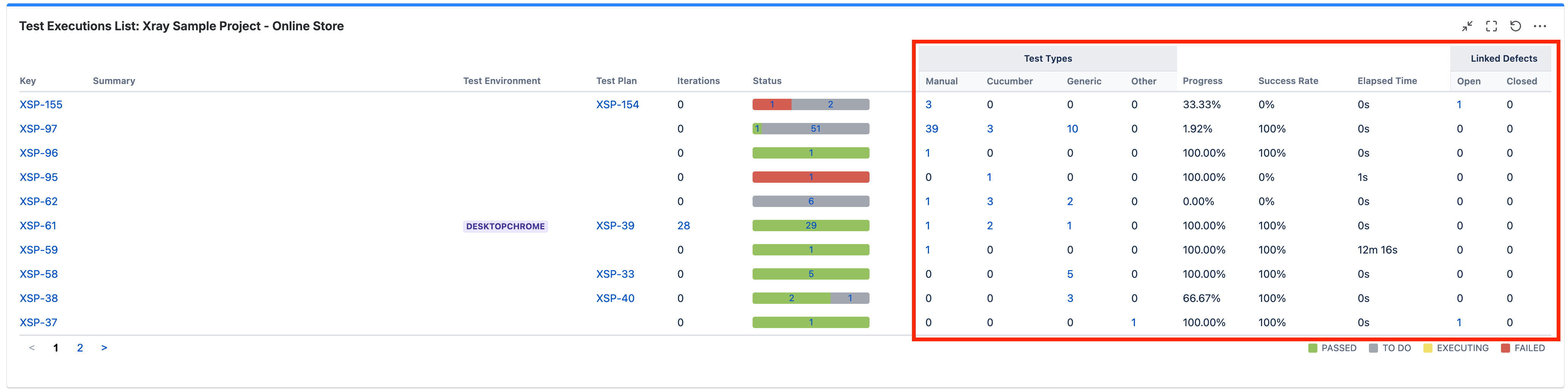Open the 28 iterations link for XSP-61
The width and height of the screenshot is (1568, 392).
coord(684,226)
